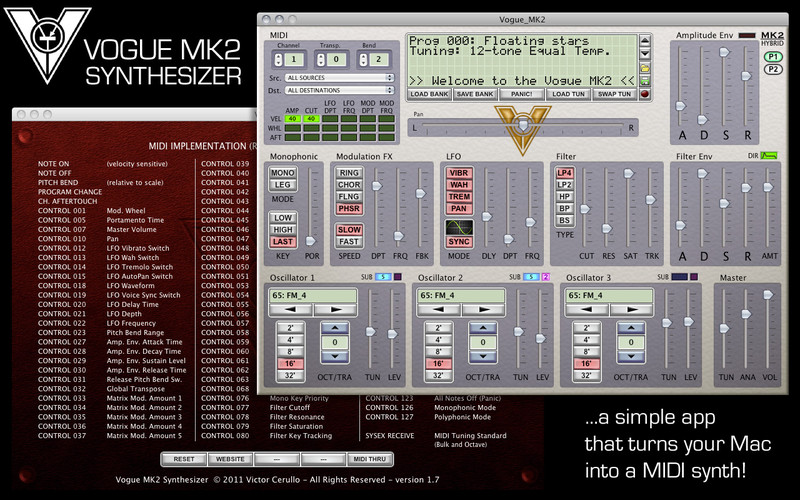
Task: Select the 8' octave for Oscillator 3
Action: [x=586, y=352]
